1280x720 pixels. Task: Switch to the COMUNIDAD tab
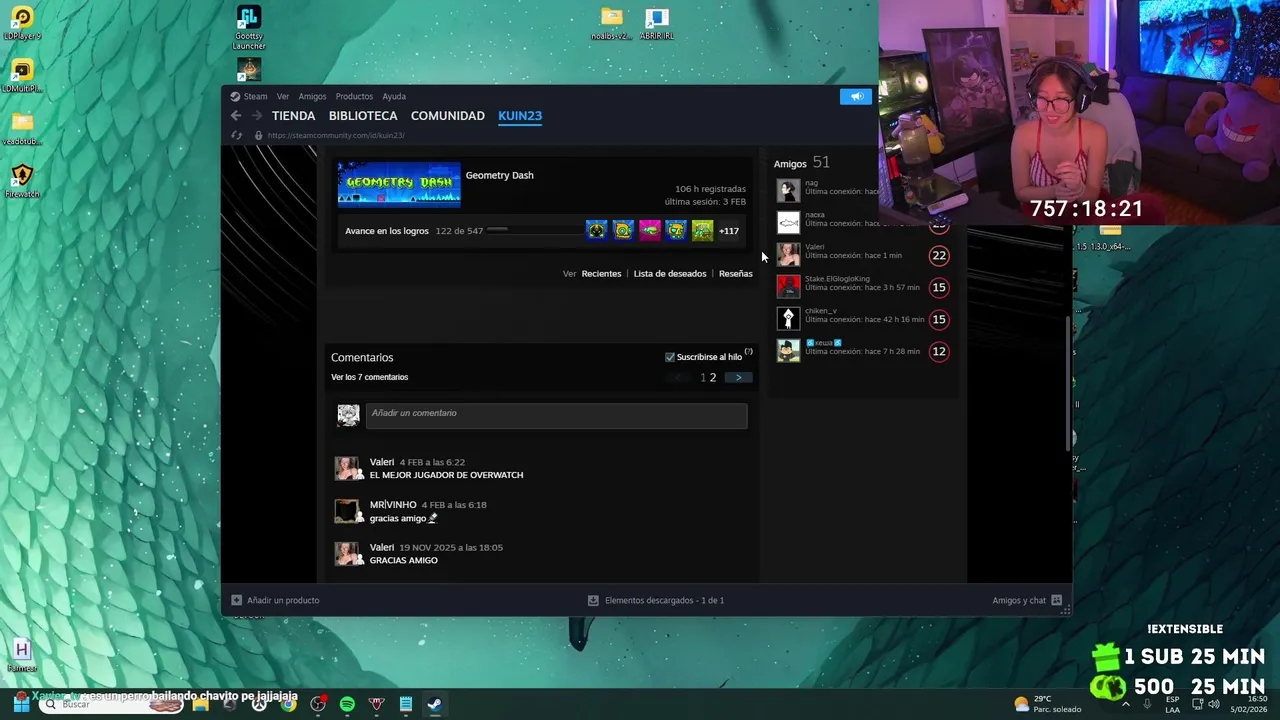click(448, 116)
